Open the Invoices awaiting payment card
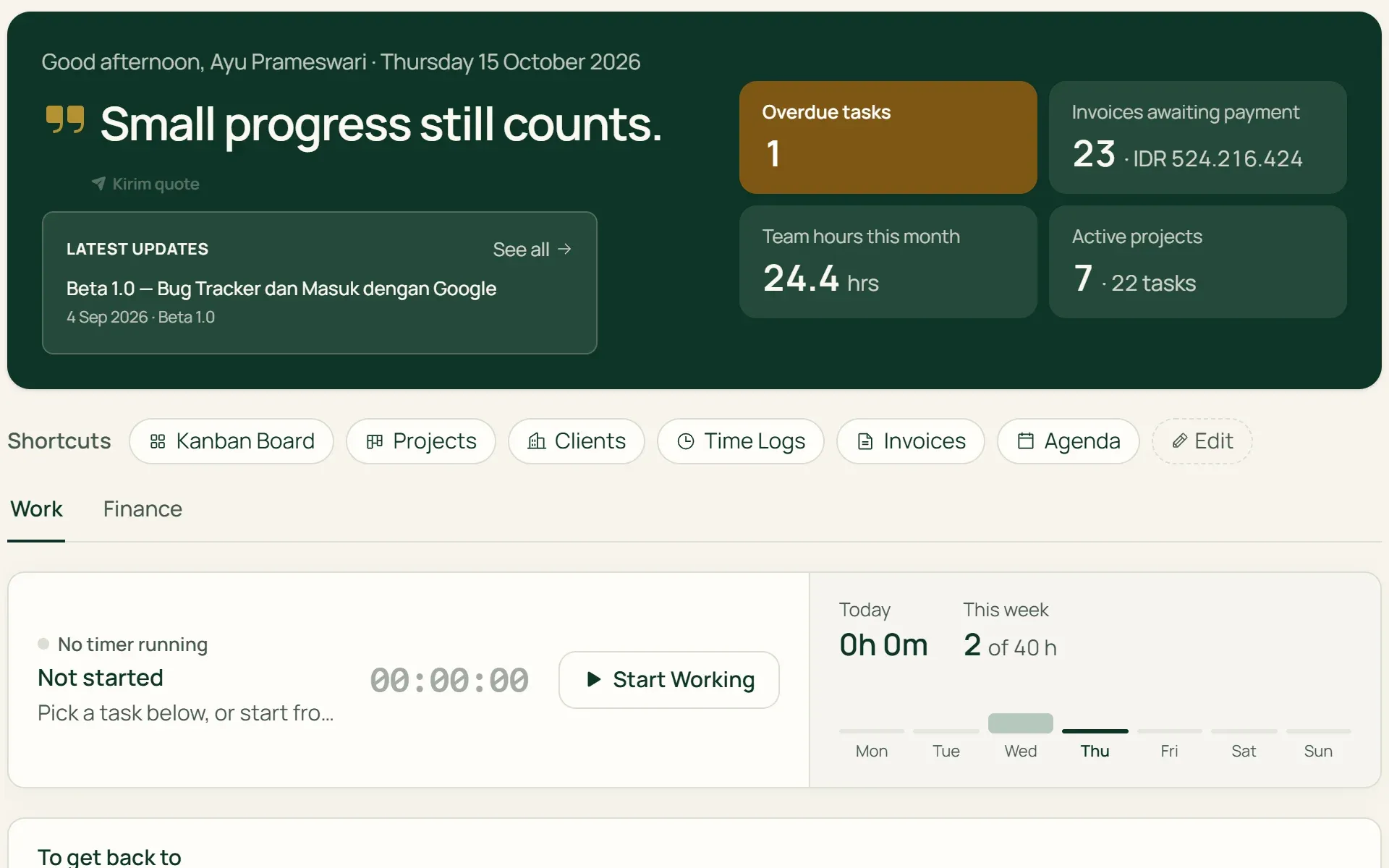The image size is (1389, 868). click(x=1198, y=137)
